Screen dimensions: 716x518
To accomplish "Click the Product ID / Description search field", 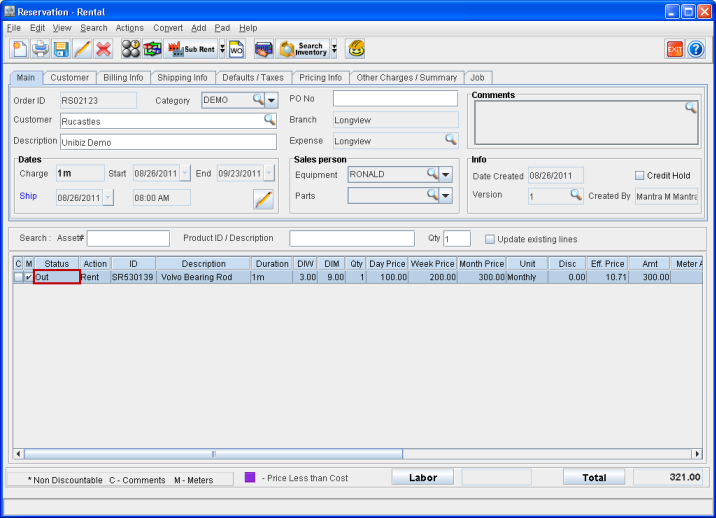I will (352, 238).
